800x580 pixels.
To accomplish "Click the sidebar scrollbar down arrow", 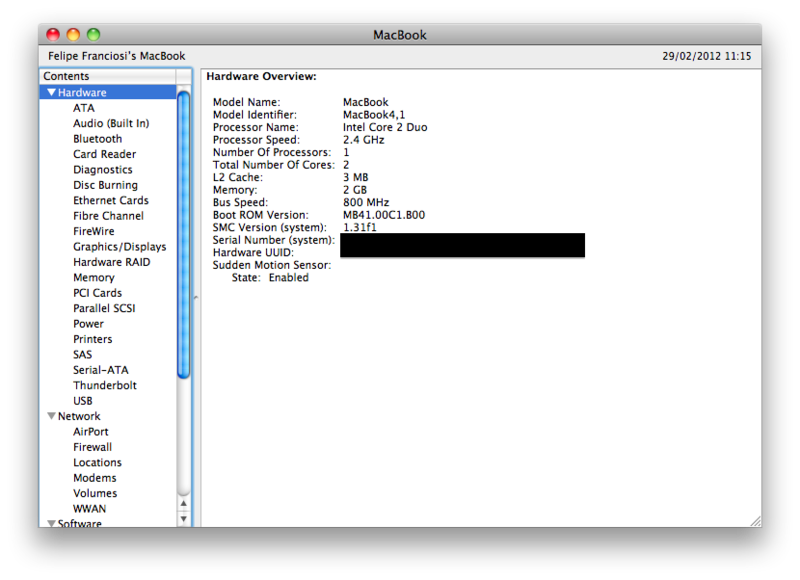I will pos(184,519).
